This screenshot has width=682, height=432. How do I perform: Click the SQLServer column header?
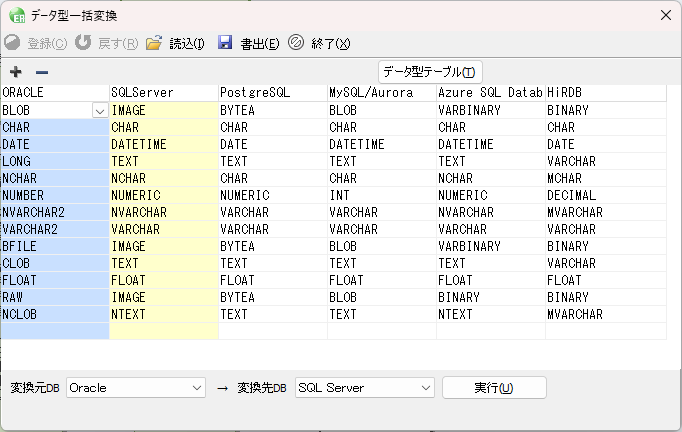point(164,93)
